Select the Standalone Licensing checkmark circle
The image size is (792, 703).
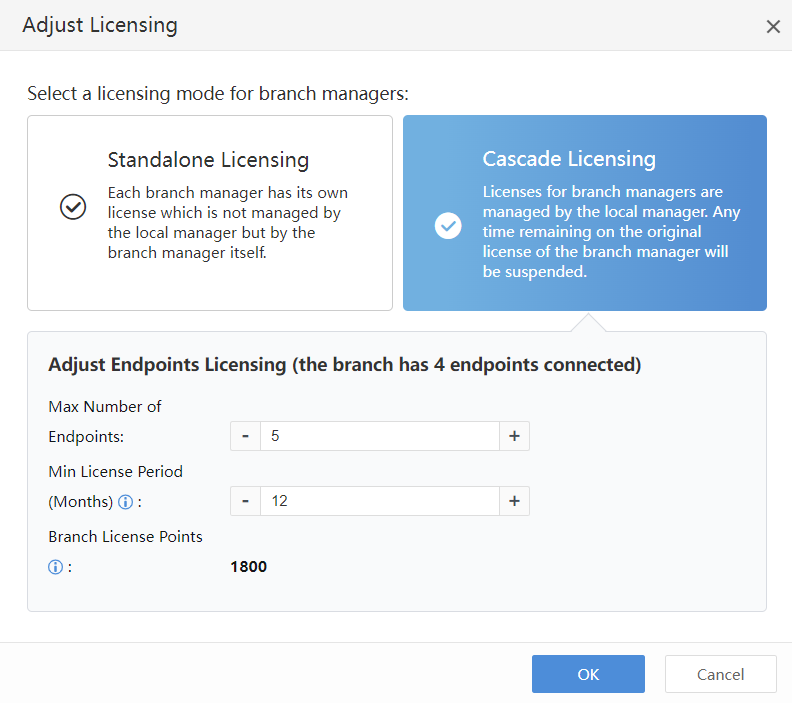point(73,207)
